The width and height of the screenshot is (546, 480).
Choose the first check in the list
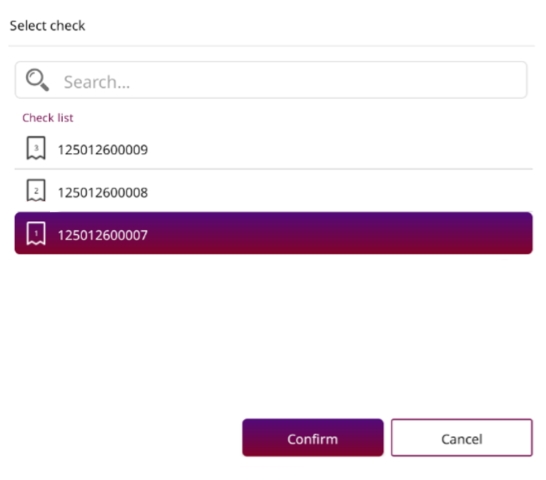pos(273,149)
